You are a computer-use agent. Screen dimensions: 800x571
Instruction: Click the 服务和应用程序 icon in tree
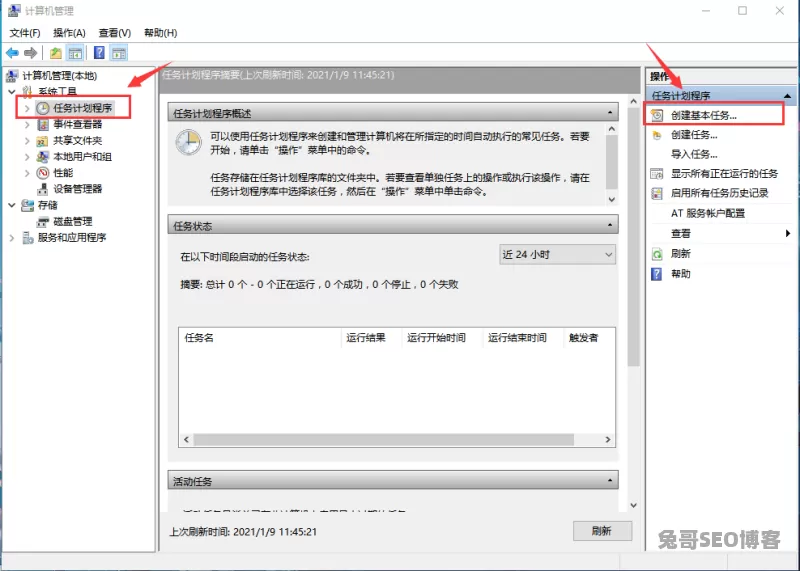28,238
